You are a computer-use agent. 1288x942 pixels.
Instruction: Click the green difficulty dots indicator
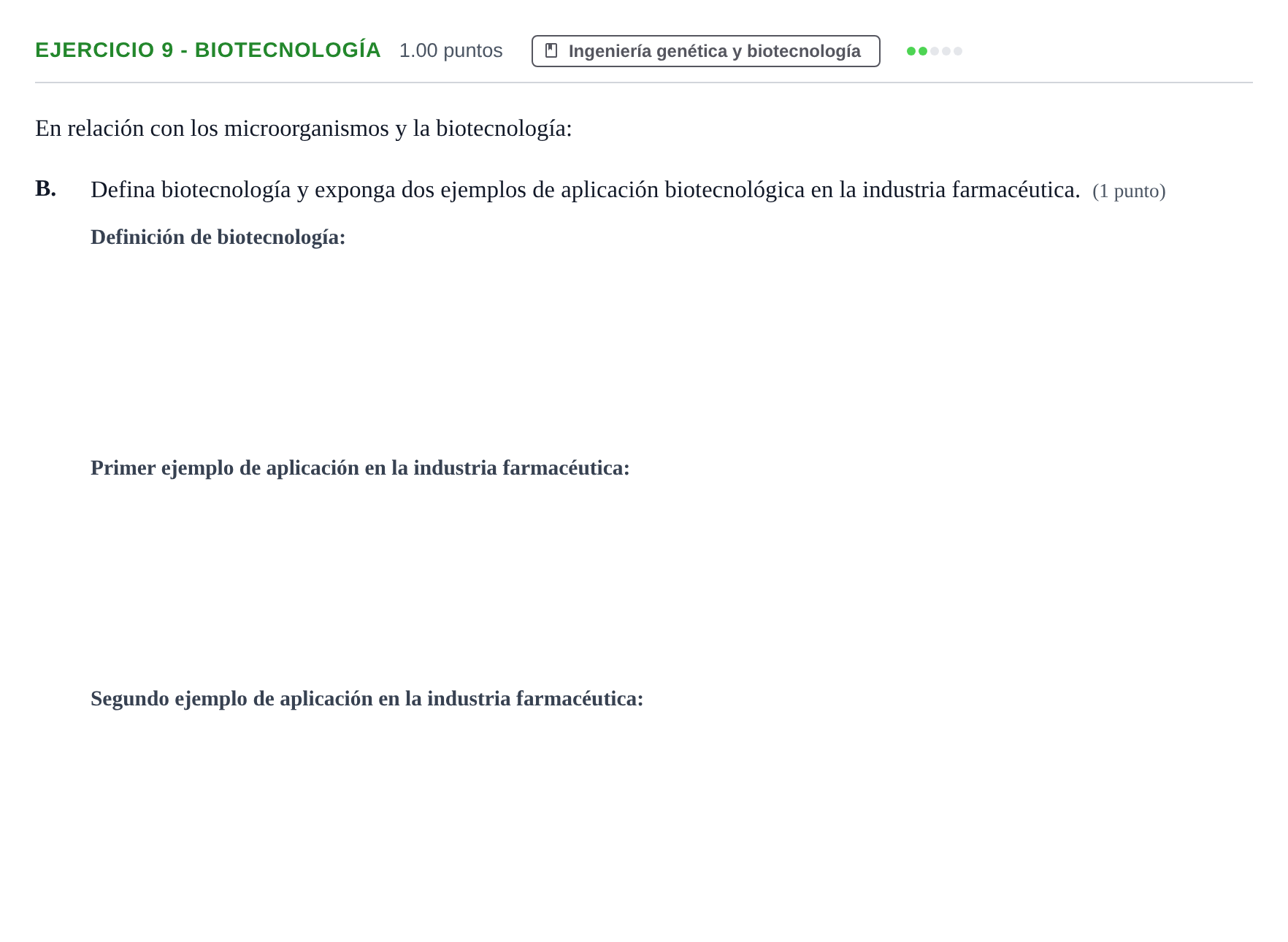click(934, 51)
